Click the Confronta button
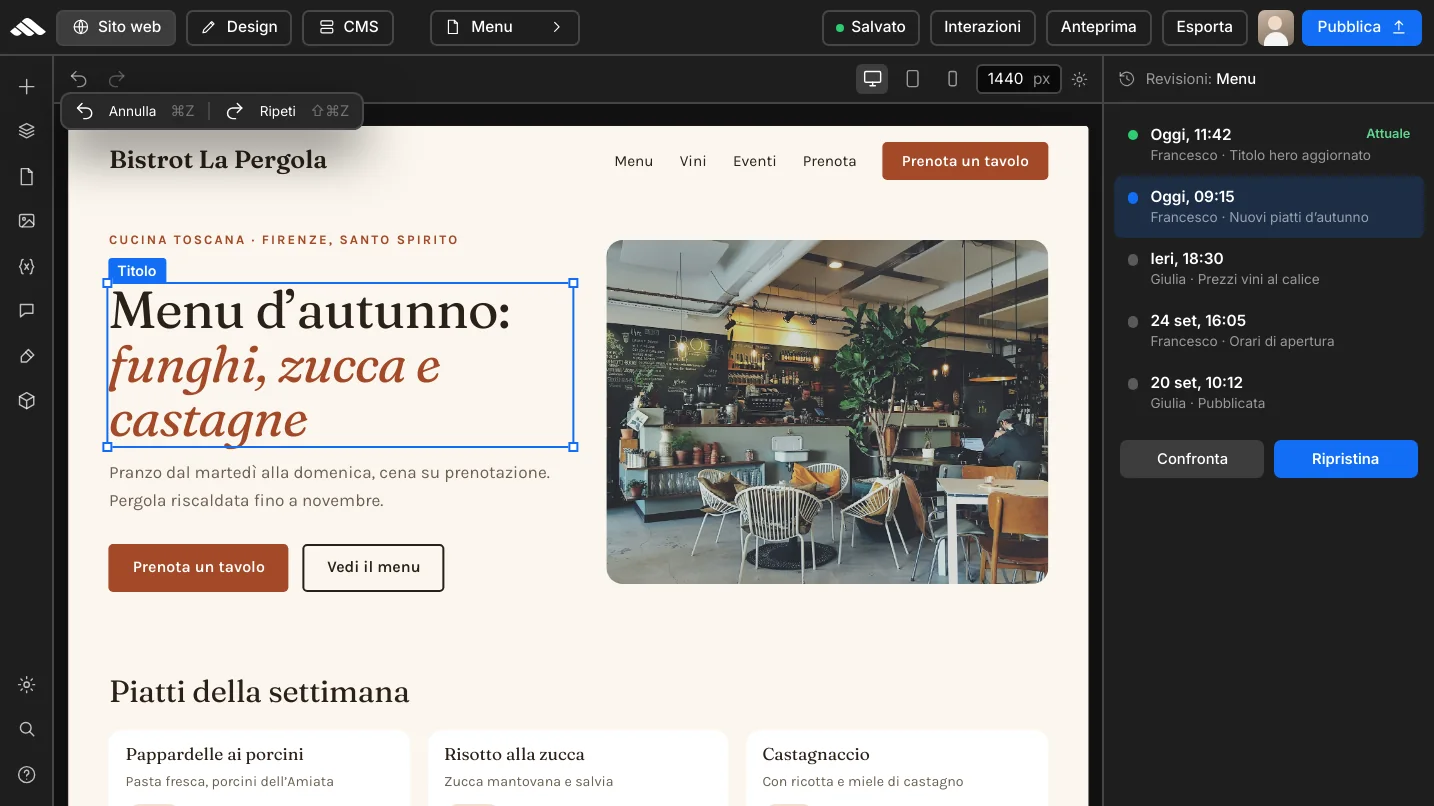 [1192, 459]
